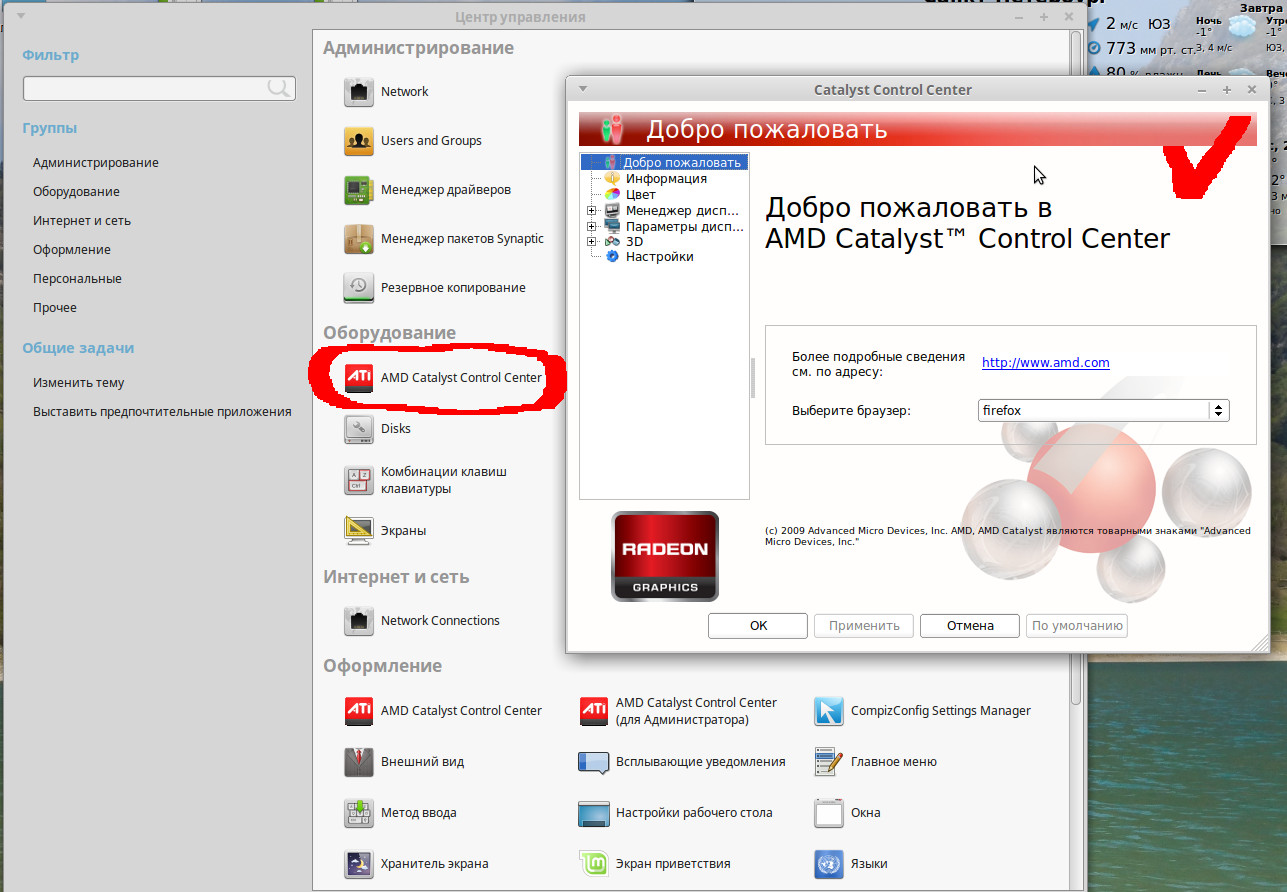Select the Оформление group in sidebar
This screenshot has width=1287, height=892.
pos(72,250)
